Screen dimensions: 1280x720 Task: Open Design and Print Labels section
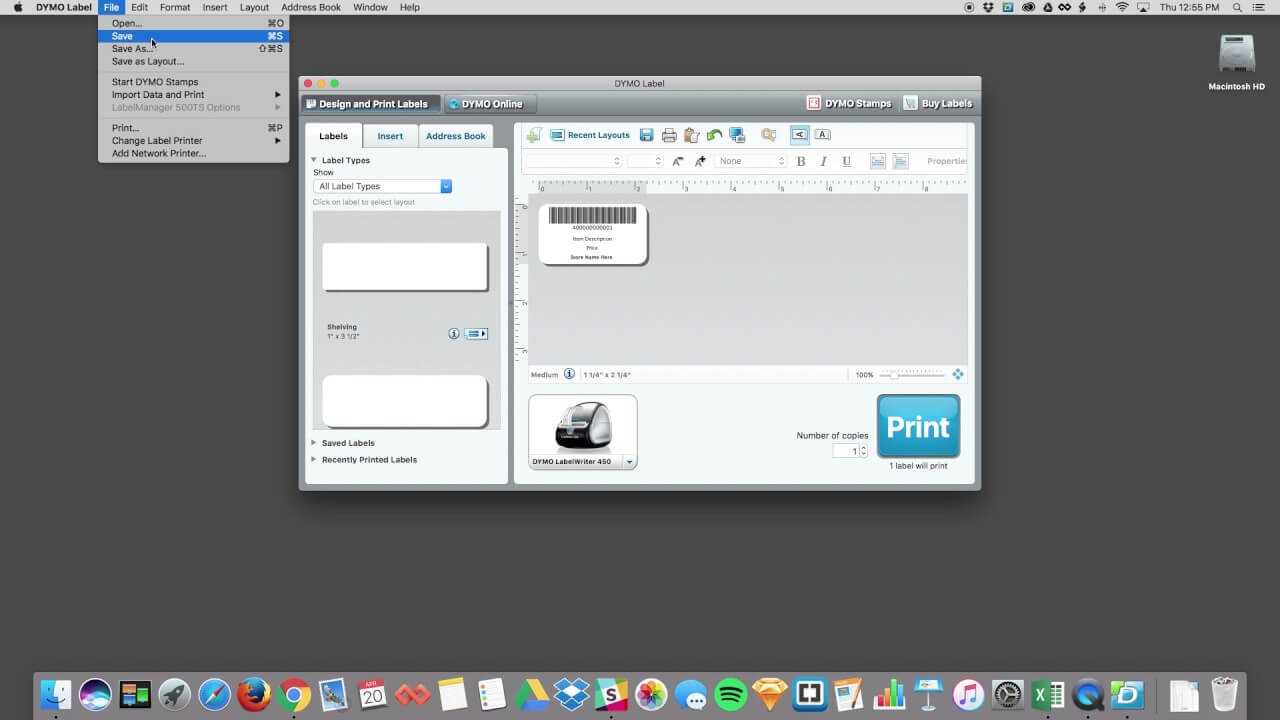point(371,104)
